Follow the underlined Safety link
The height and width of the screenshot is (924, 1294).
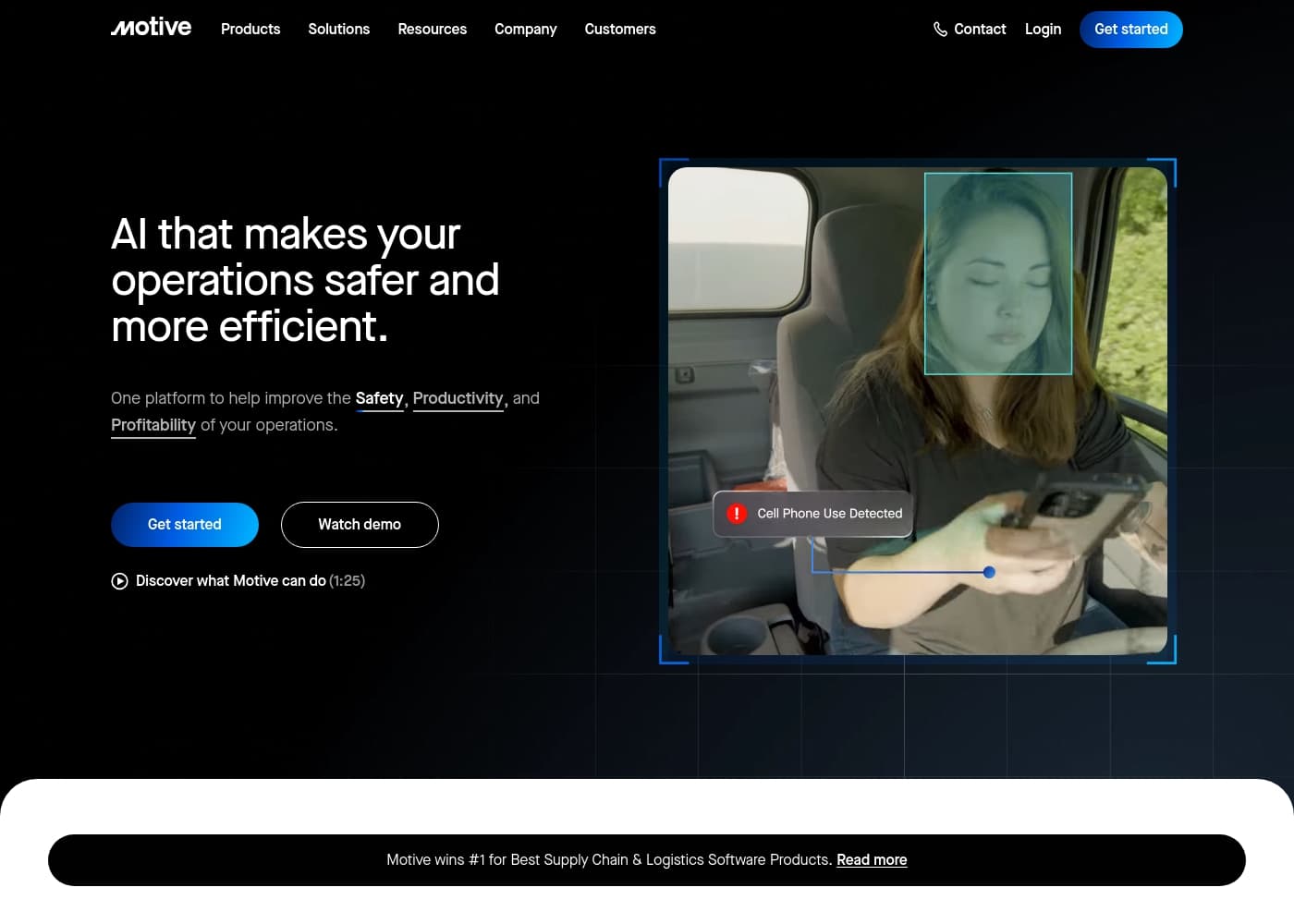[x=379, y=398]
